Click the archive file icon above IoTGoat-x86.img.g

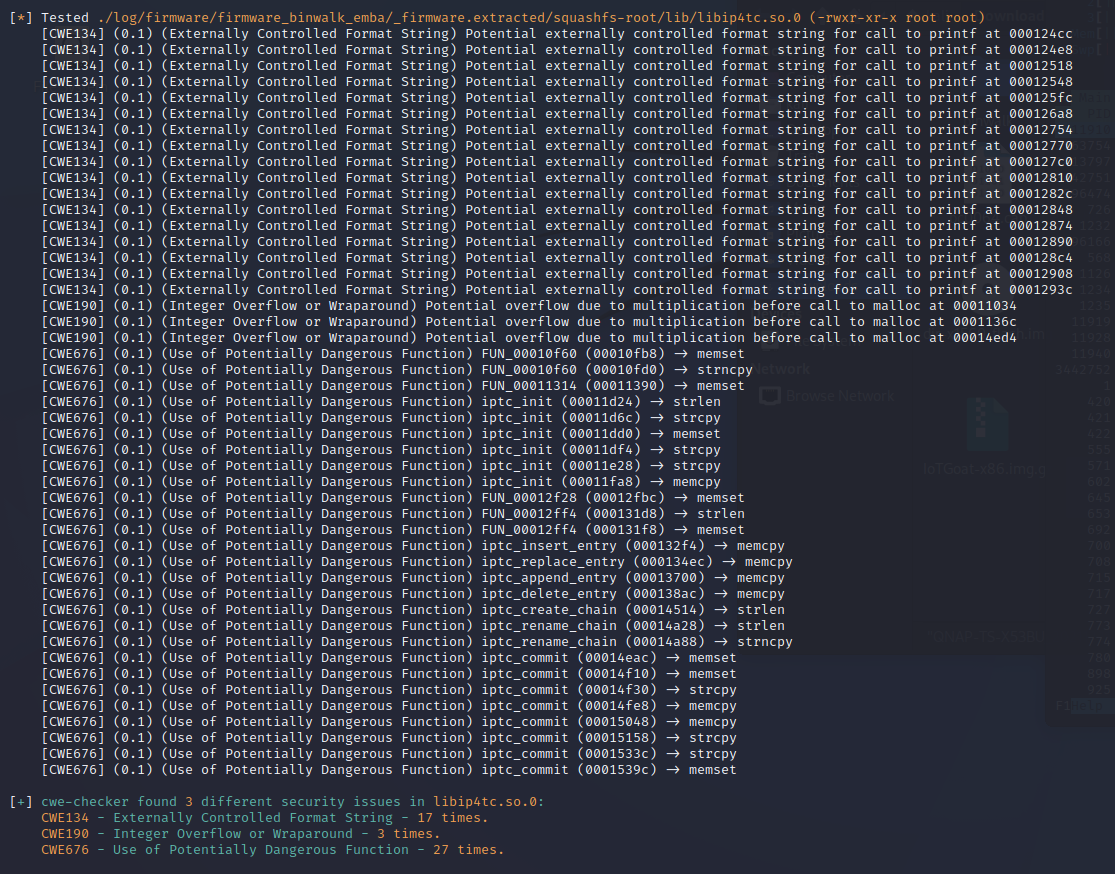(987, 424)
